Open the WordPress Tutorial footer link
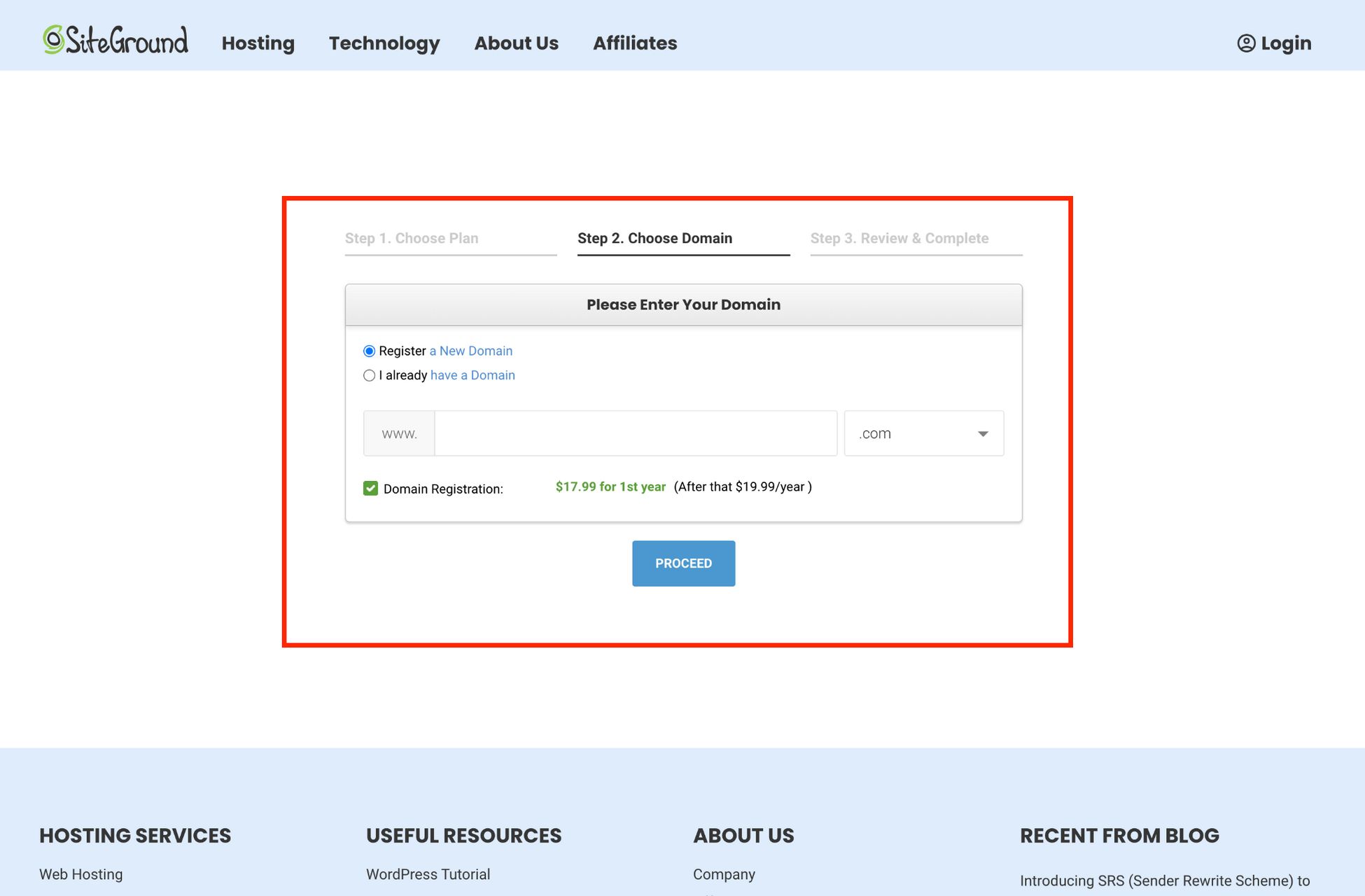This screenshot has height=896, width=1365. tap(428, 874)
